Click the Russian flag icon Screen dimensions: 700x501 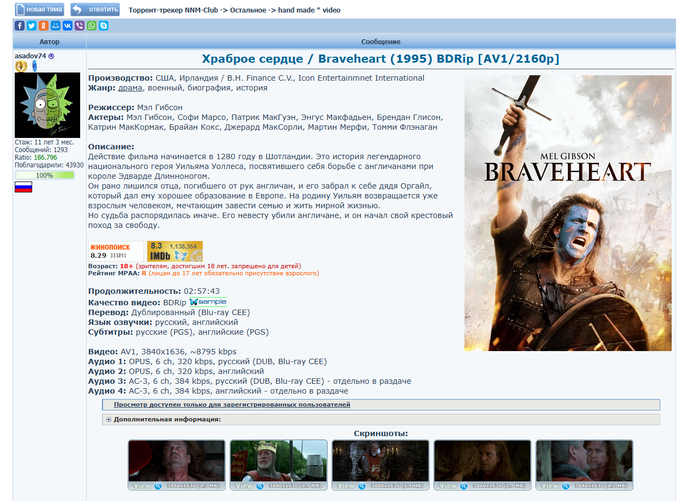(x=23, y=187)
